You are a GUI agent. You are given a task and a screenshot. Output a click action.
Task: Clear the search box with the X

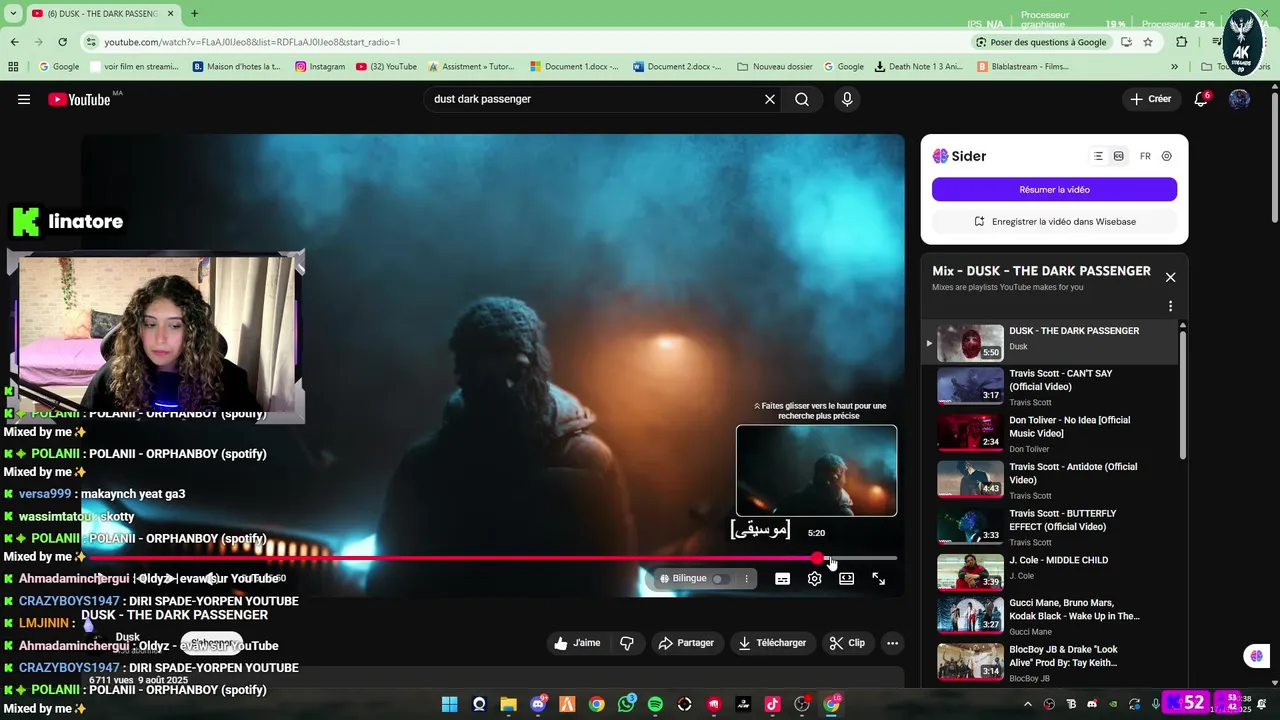770,99
